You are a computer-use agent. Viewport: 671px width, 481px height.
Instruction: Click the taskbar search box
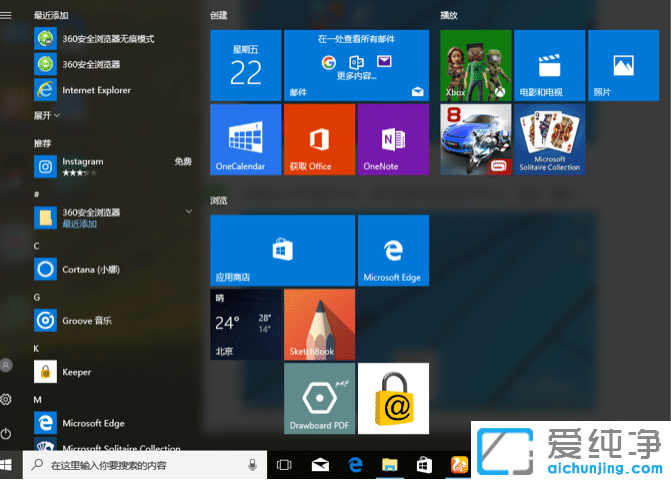pyautogui.click(x=145, y=465)
